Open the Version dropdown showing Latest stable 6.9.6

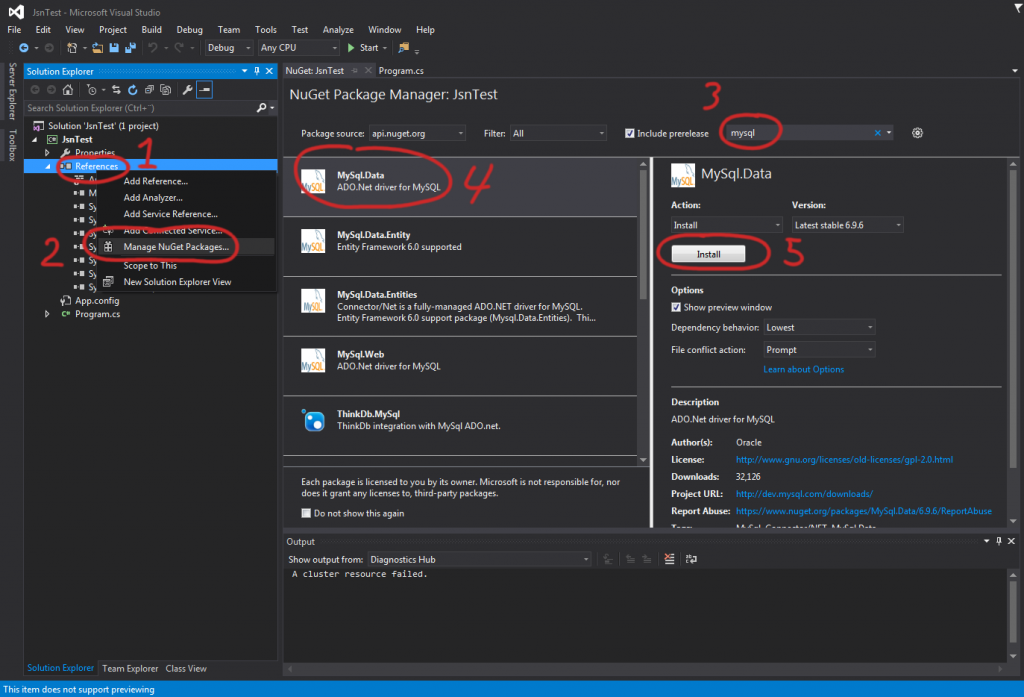point(847,225)
